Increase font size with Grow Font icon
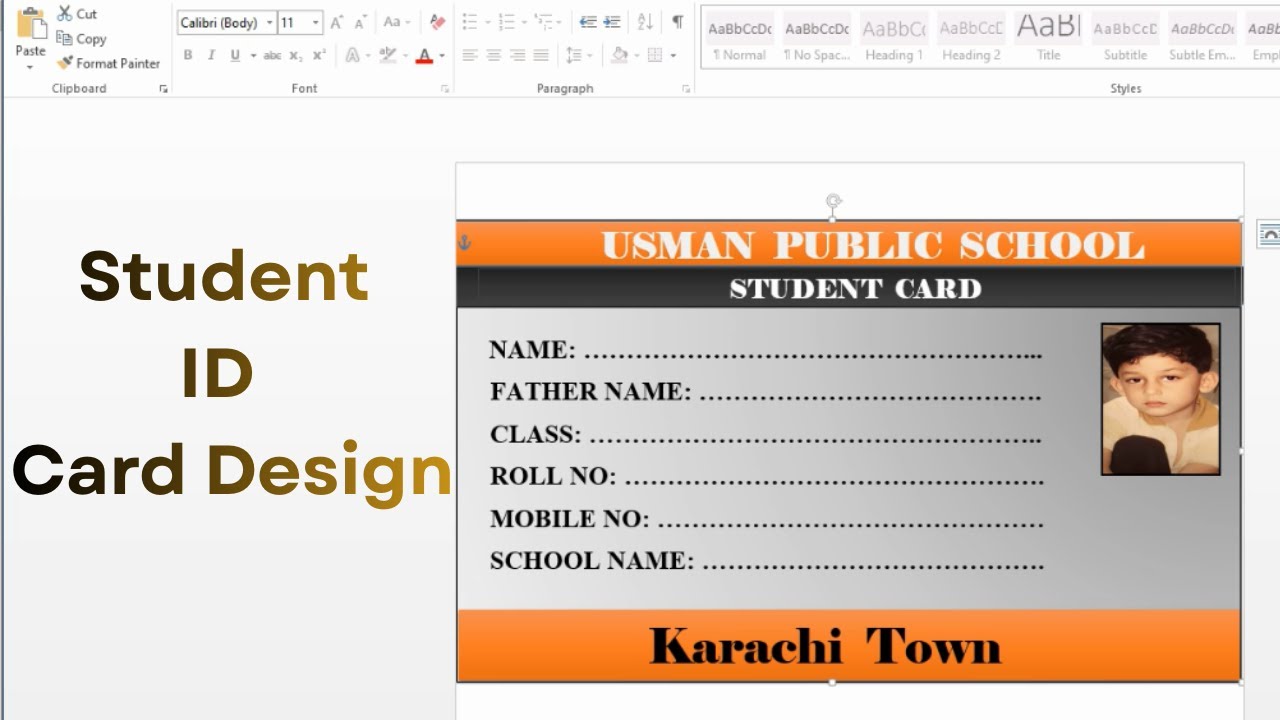This screenshot has width=1280, height=720. tap(337, 22)
